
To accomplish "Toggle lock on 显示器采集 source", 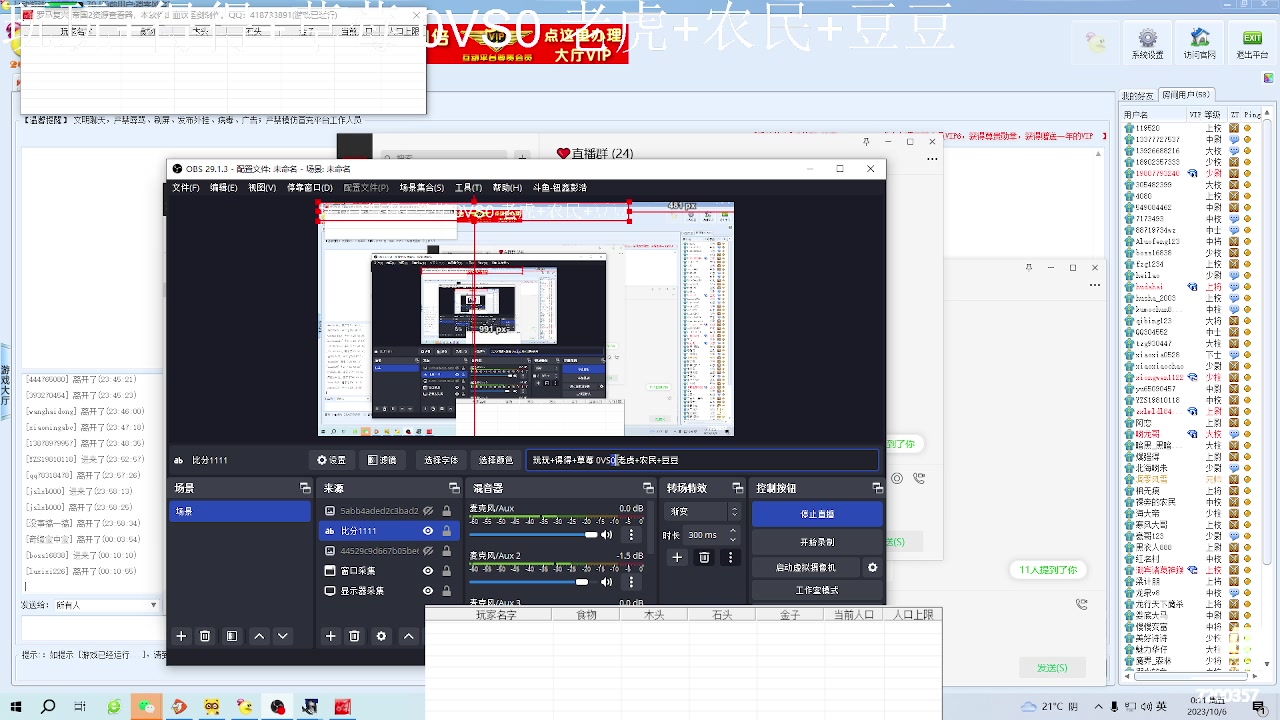I will click(446, 591).
